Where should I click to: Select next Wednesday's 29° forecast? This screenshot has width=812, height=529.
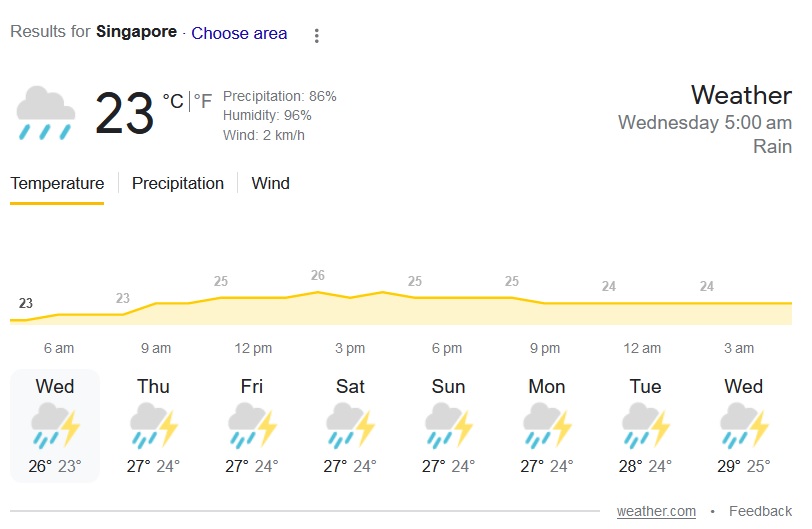743,426
